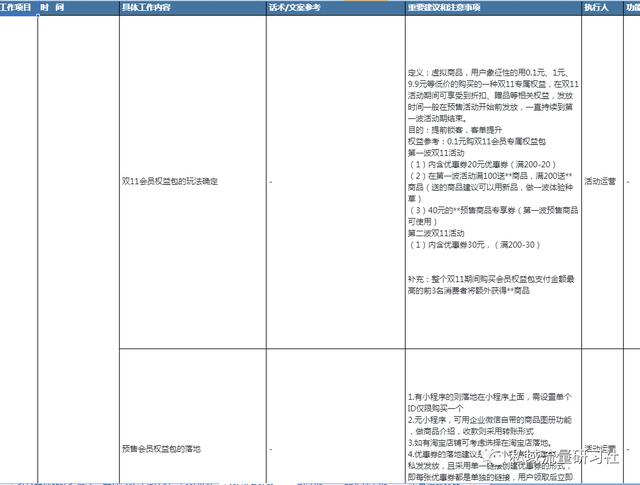Screen dimensions: 640x485
Task: Click cell 双11会员权益包的玩法确定
Action: [x=193, y=182]
